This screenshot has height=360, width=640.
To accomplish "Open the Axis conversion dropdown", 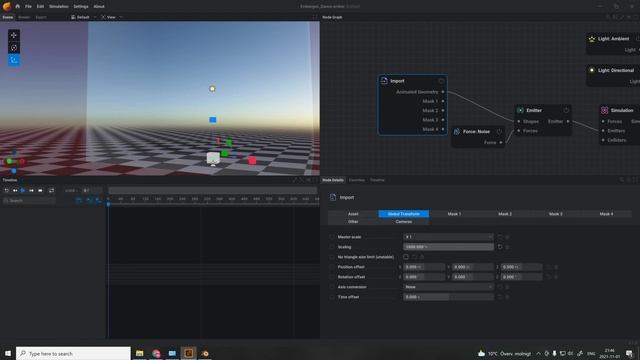I will click(448, 287).
